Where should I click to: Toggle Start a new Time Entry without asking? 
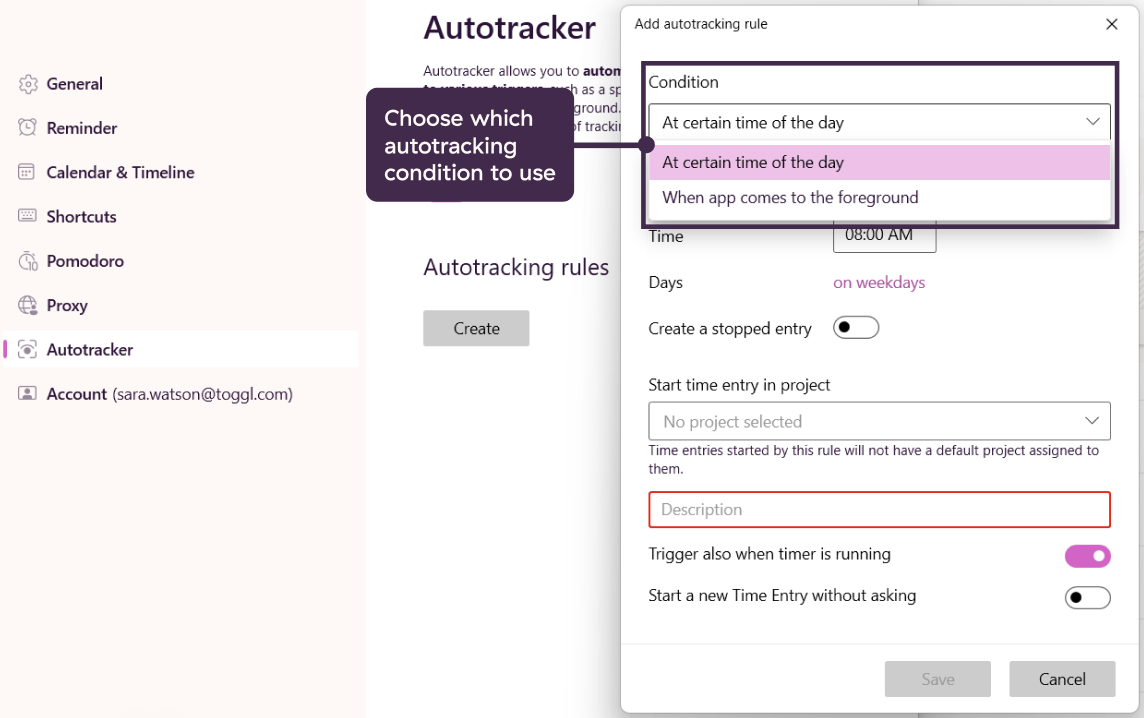point(1087,598)
